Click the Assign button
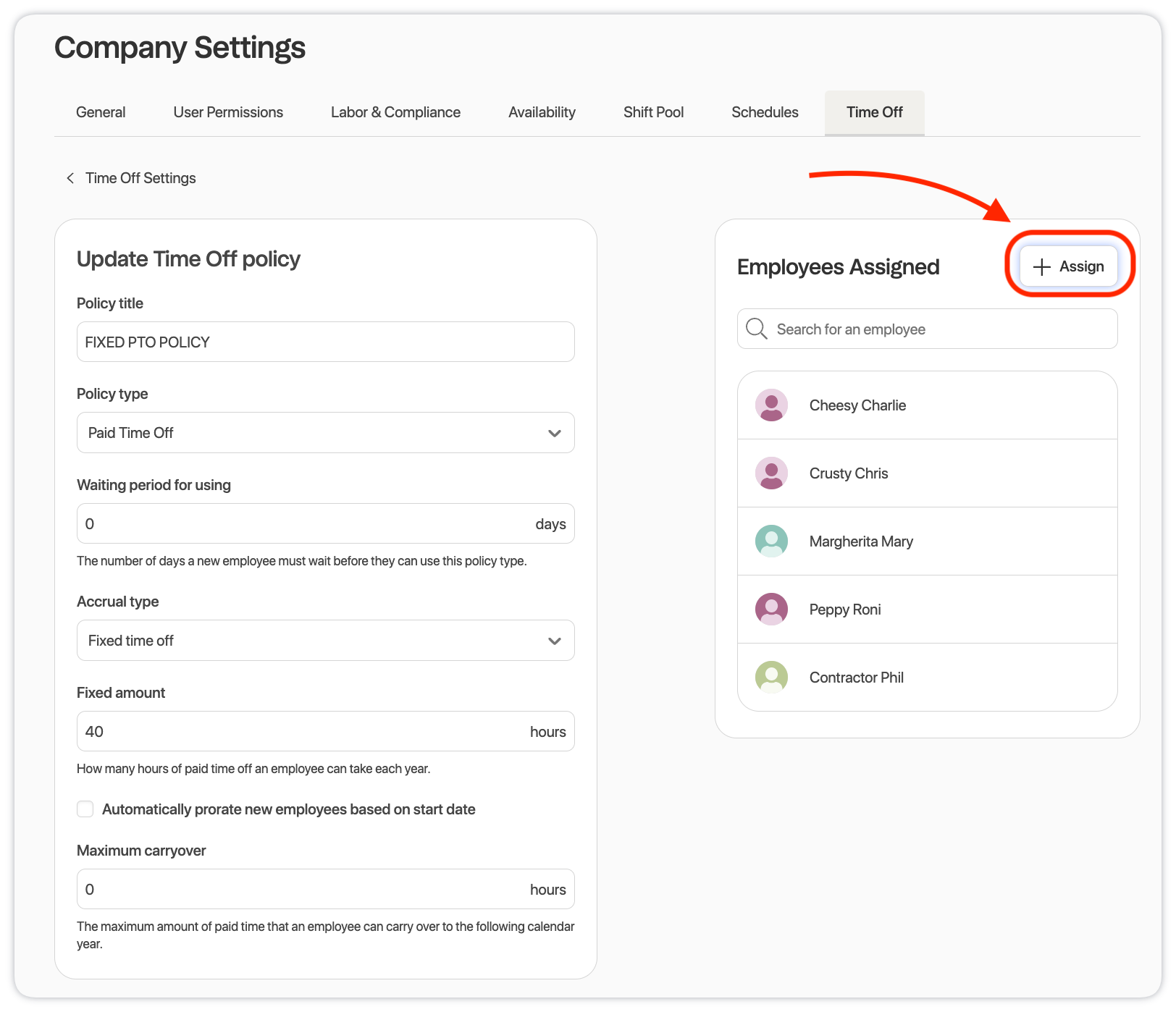 point(1070,266)
